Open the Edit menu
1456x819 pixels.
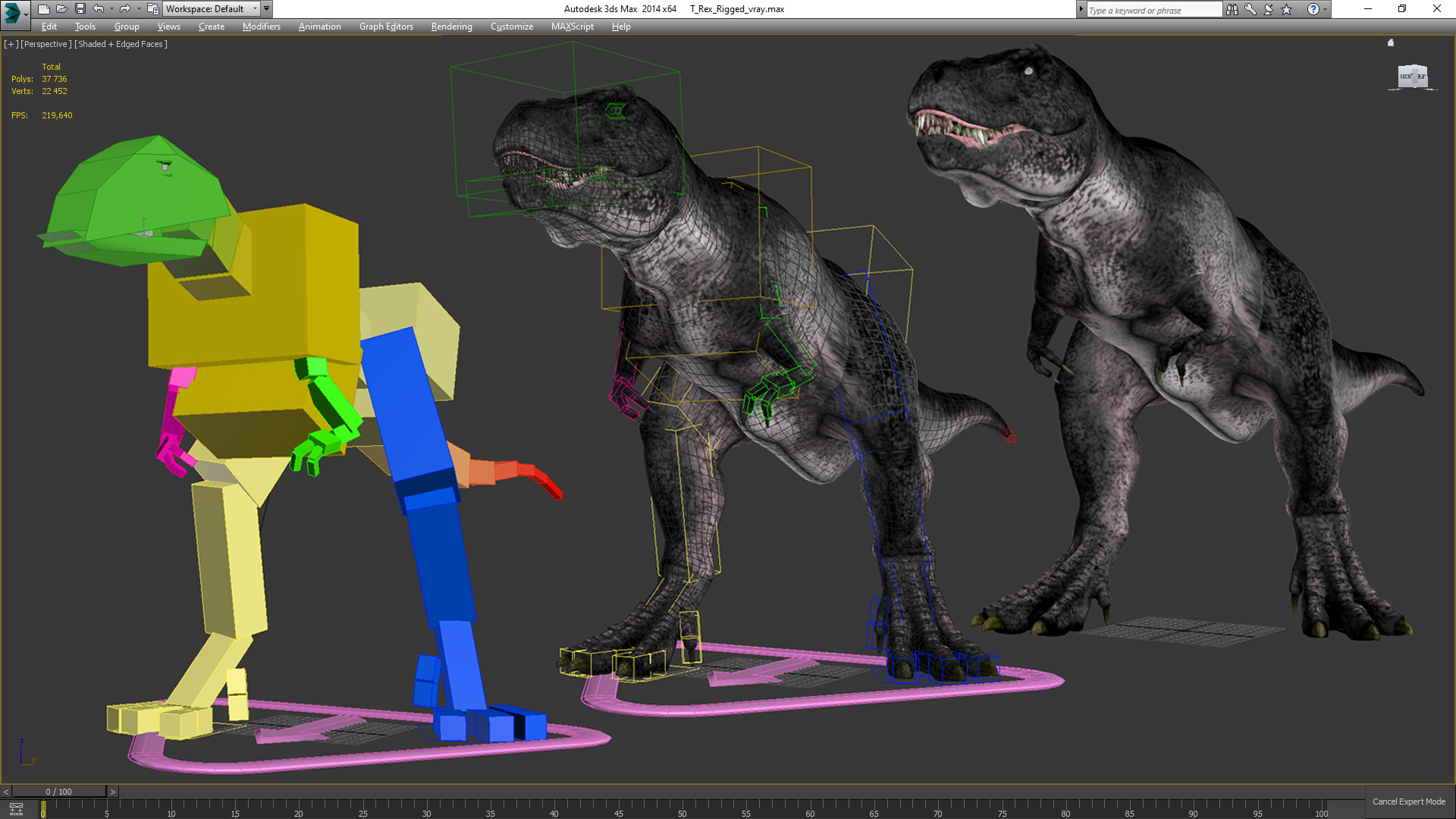49,27
